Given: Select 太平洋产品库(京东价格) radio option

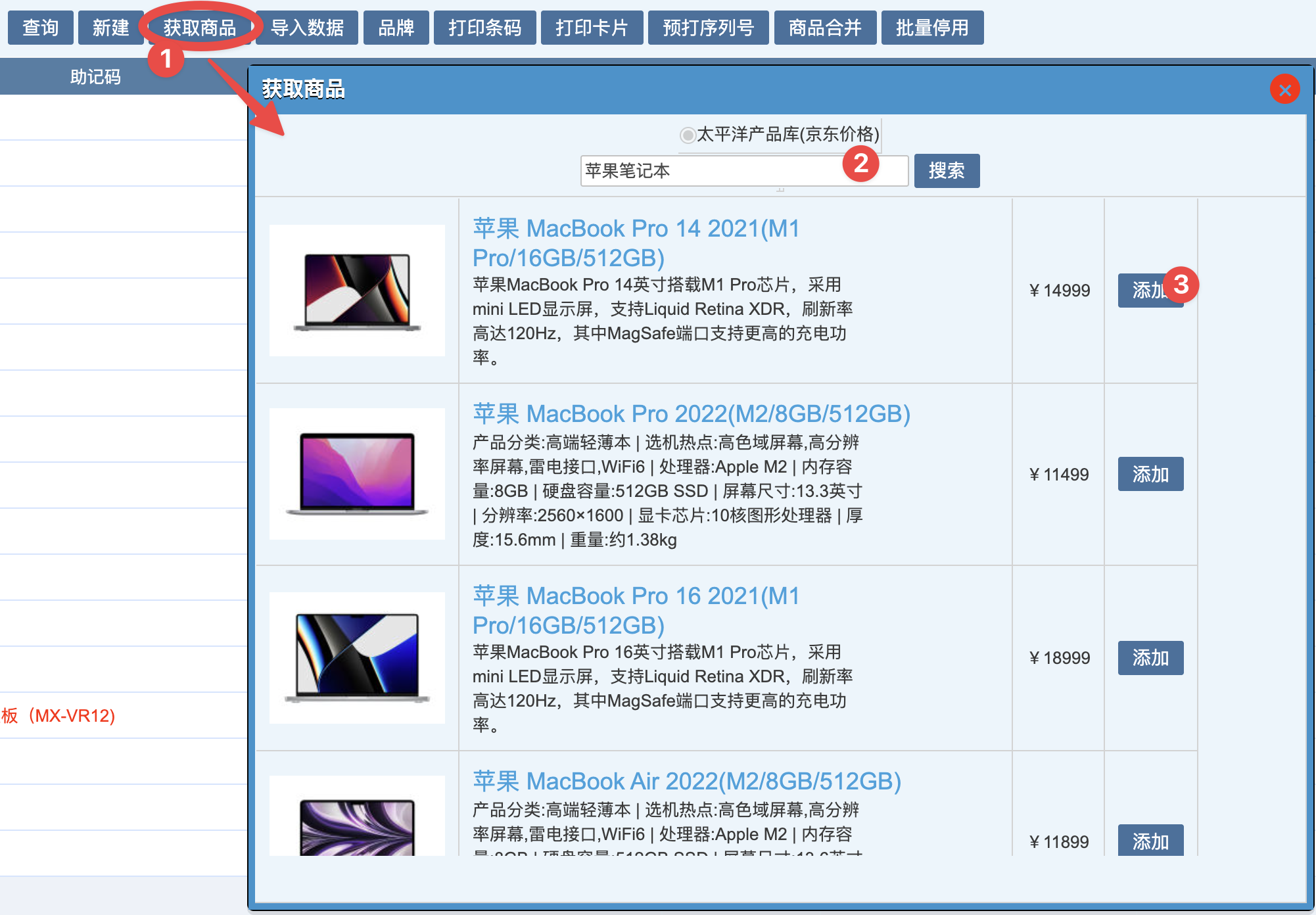Looking at the screenshot, I should coord(688,135).
